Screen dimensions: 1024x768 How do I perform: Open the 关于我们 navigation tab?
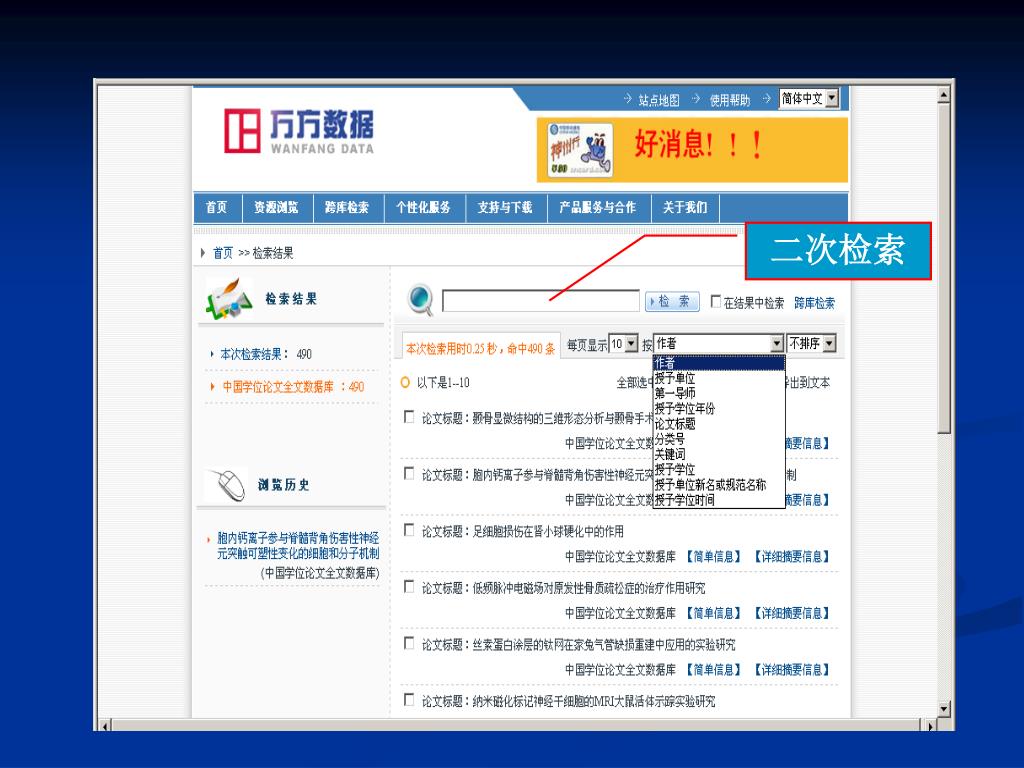tap(684, 208)
